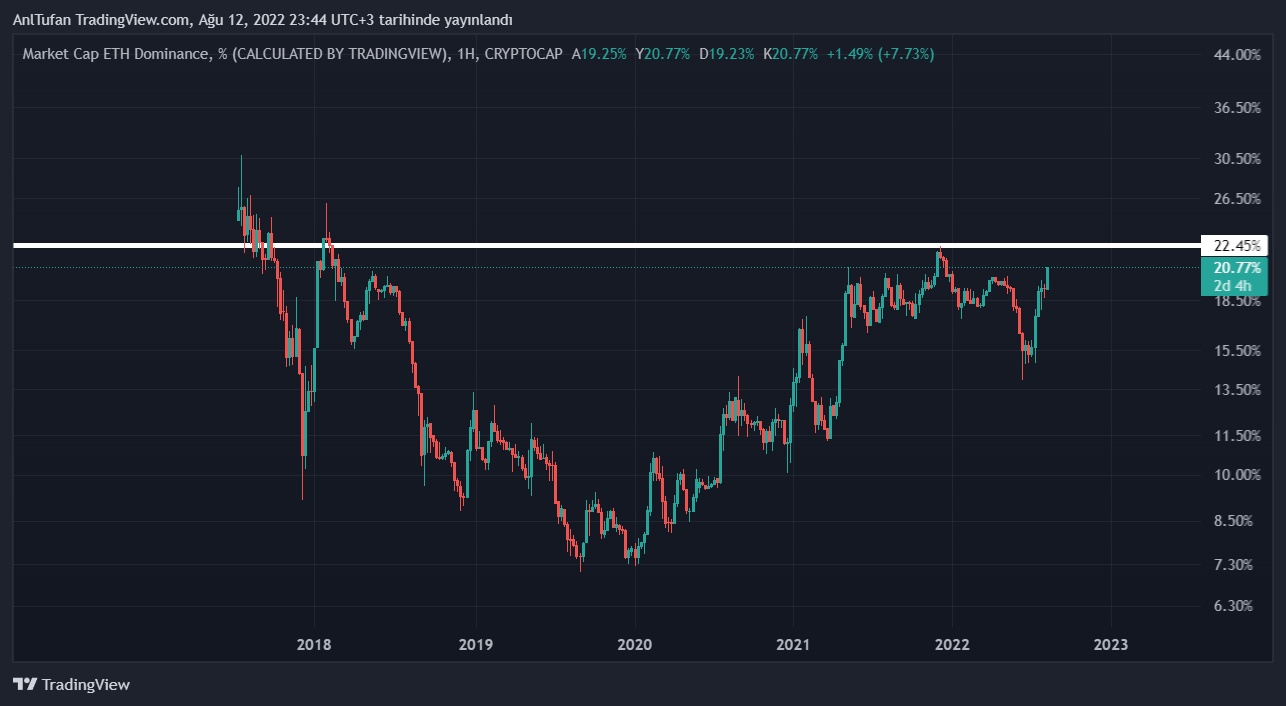Click the 30.50% price axis label

1236,159
